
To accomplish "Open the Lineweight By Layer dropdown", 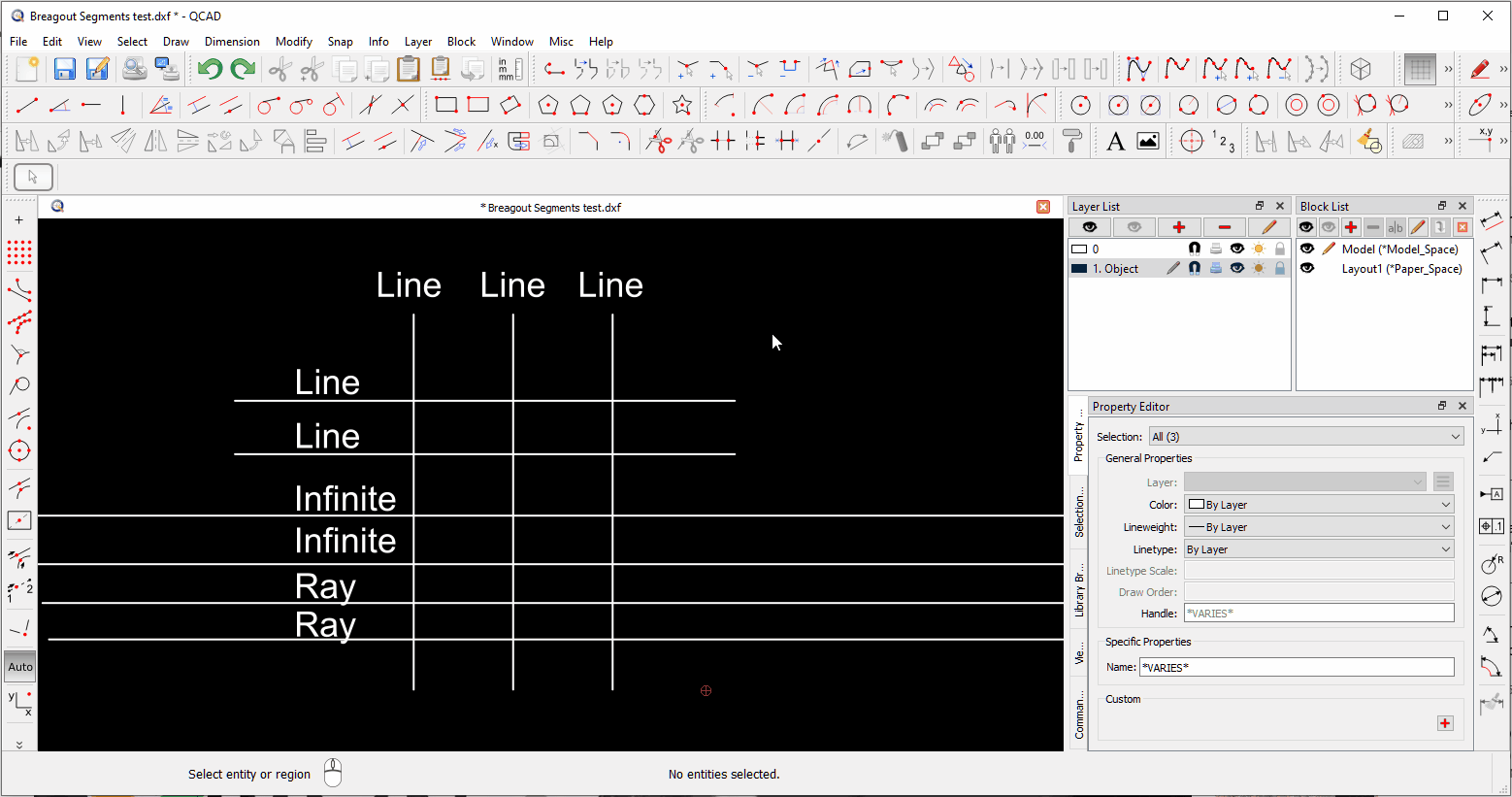I will pyautogui.click(x=1319, y=527).
